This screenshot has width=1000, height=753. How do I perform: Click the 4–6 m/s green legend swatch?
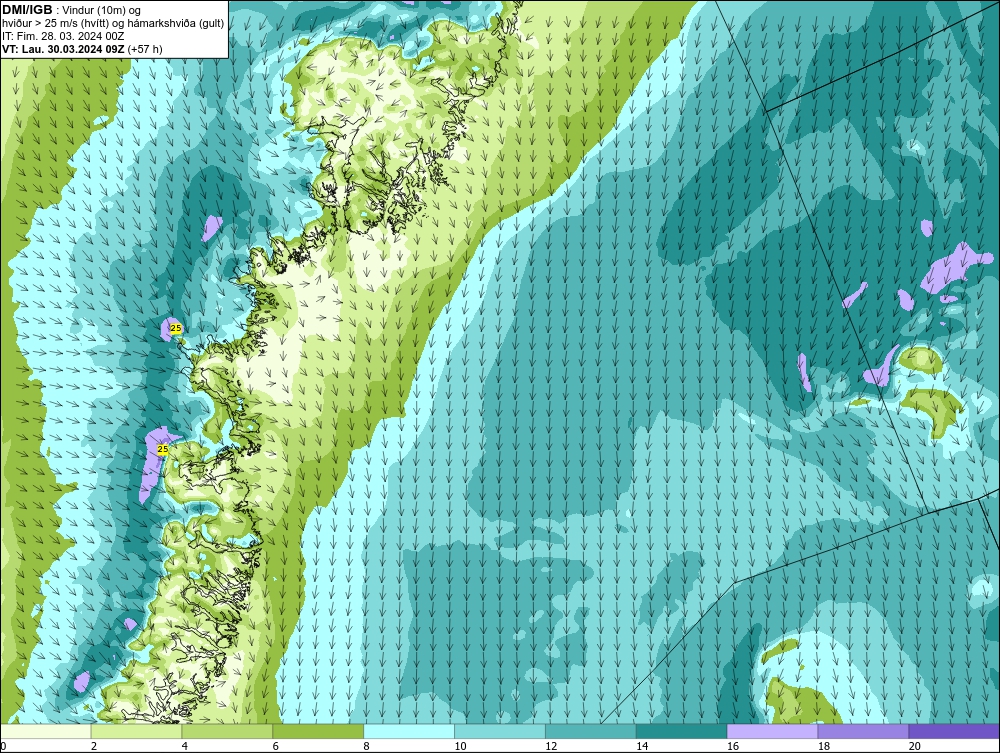[x=227, y=731]
